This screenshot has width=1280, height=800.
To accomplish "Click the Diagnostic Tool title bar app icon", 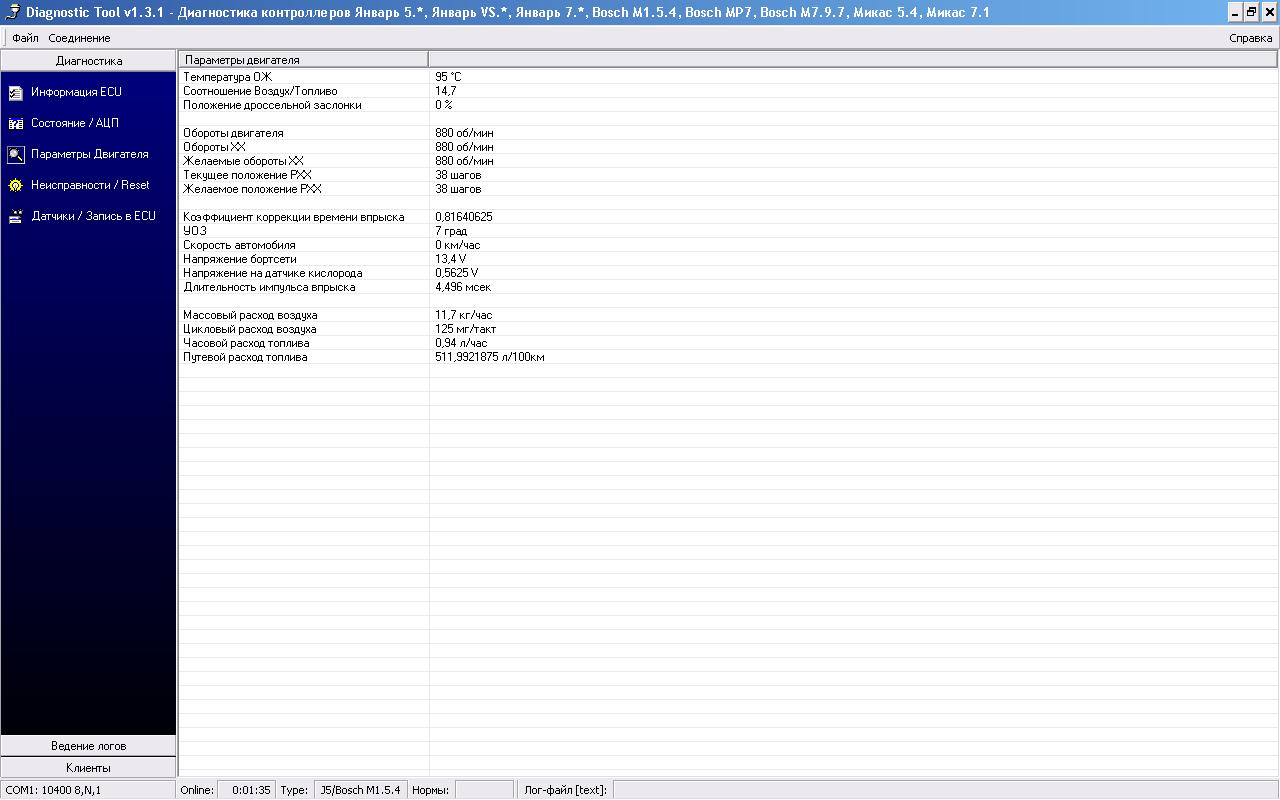I will [13, 12].
